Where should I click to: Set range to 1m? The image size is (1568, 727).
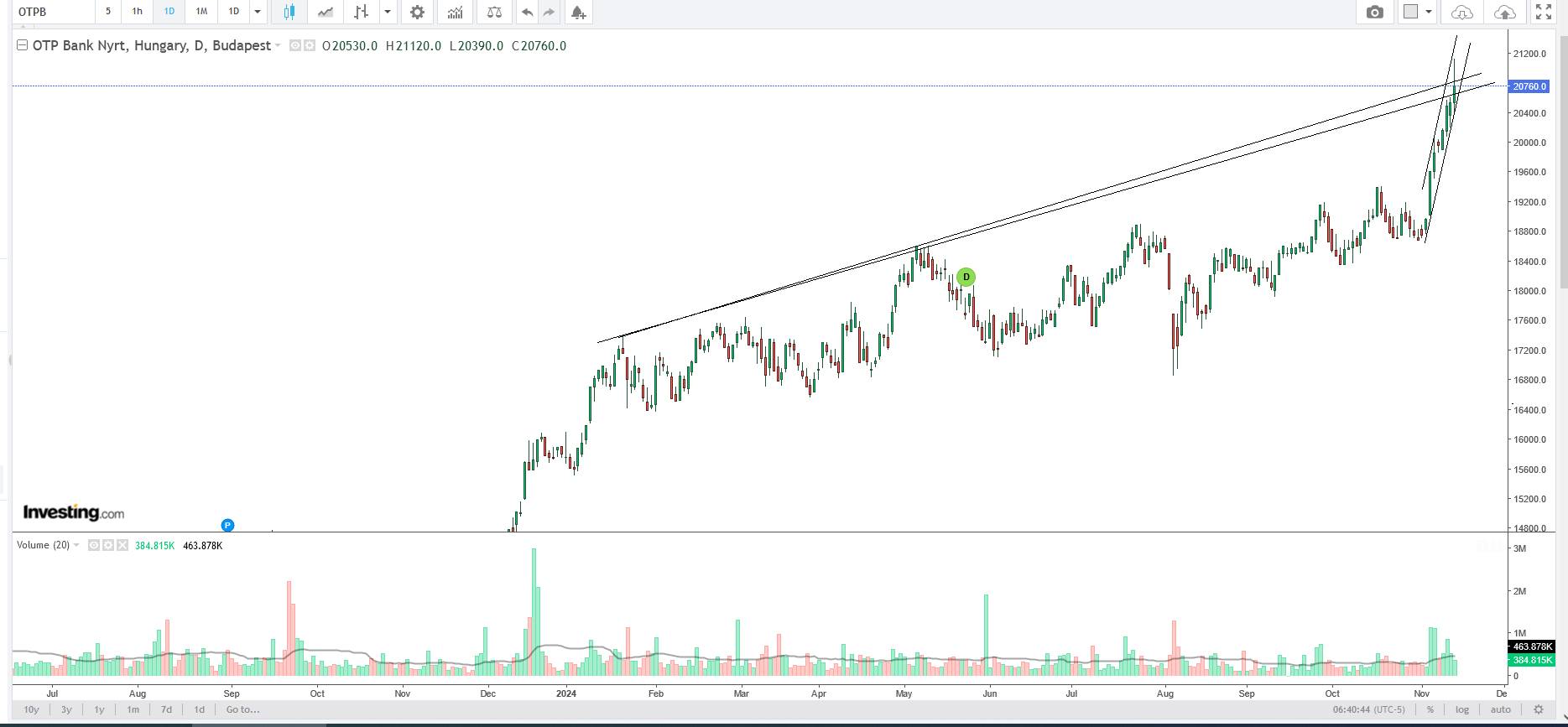coord(133,709)
